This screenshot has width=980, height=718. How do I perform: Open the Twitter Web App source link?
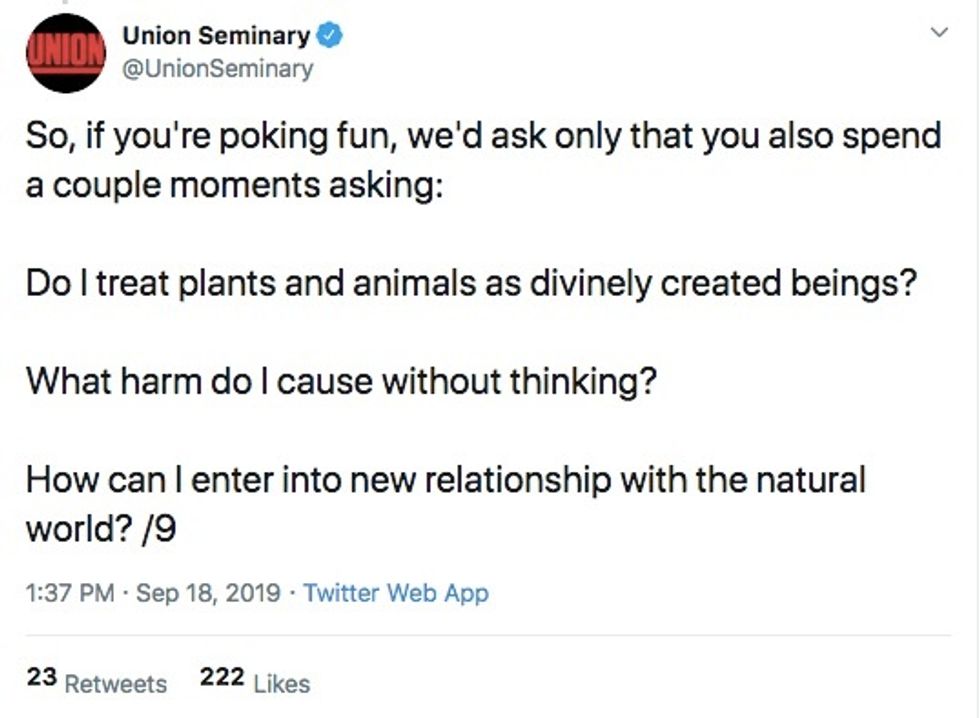396,593
